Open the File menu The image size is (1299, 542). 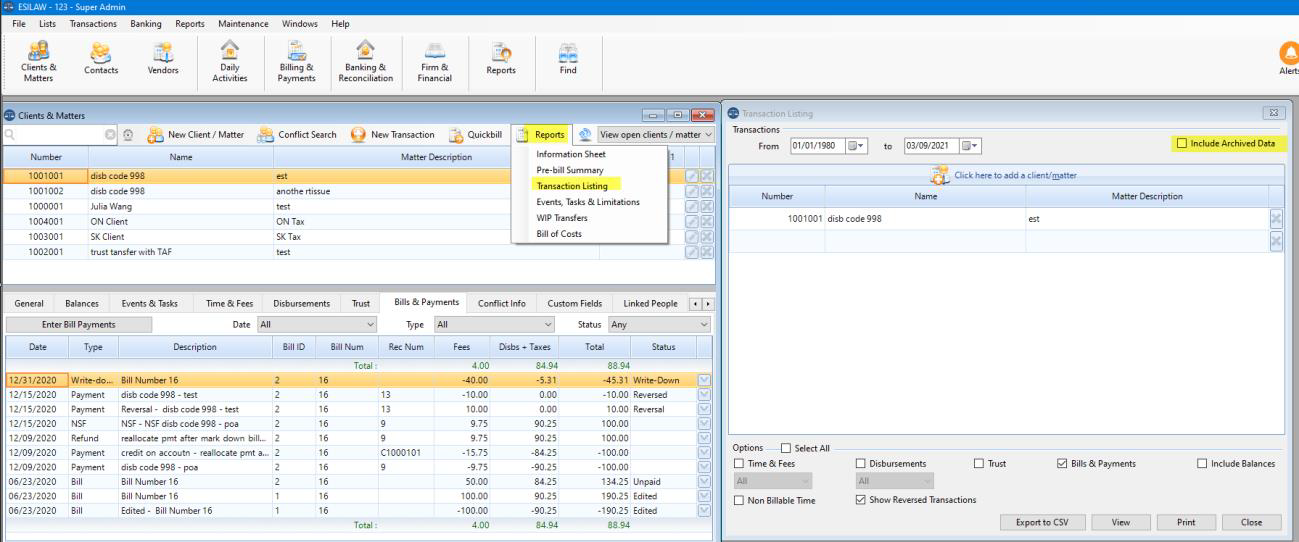click(19, 23)
